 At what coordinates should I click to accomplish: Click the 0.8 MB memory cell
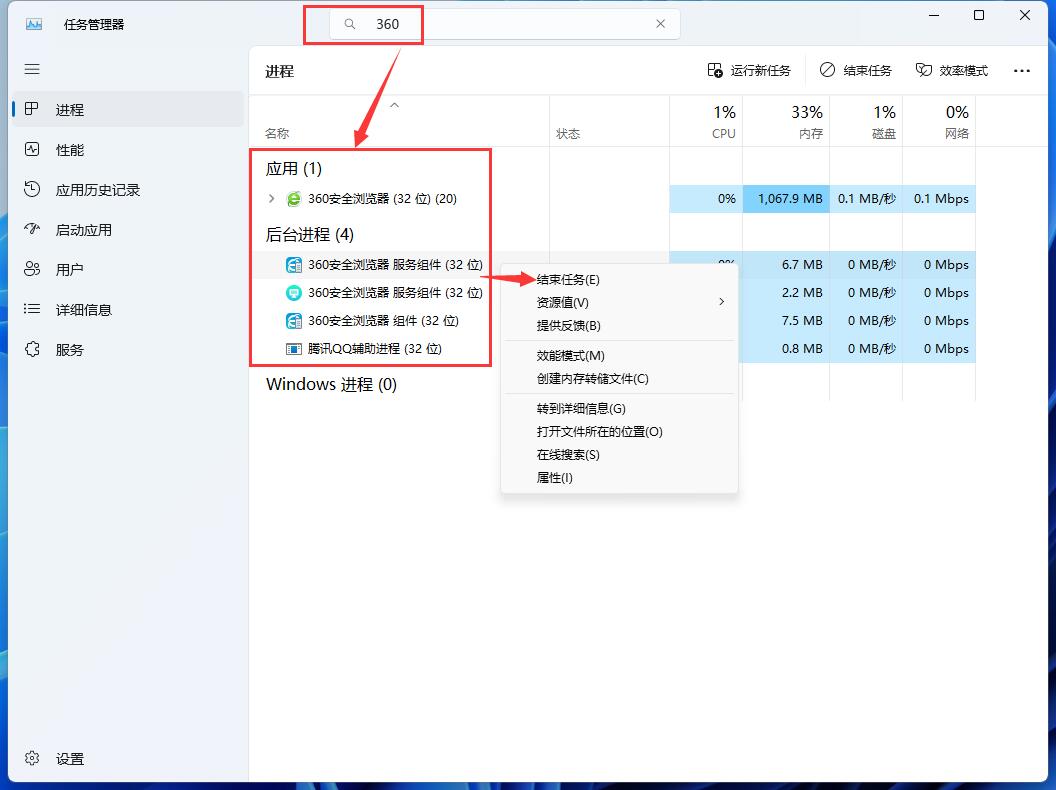pos(786,349)
